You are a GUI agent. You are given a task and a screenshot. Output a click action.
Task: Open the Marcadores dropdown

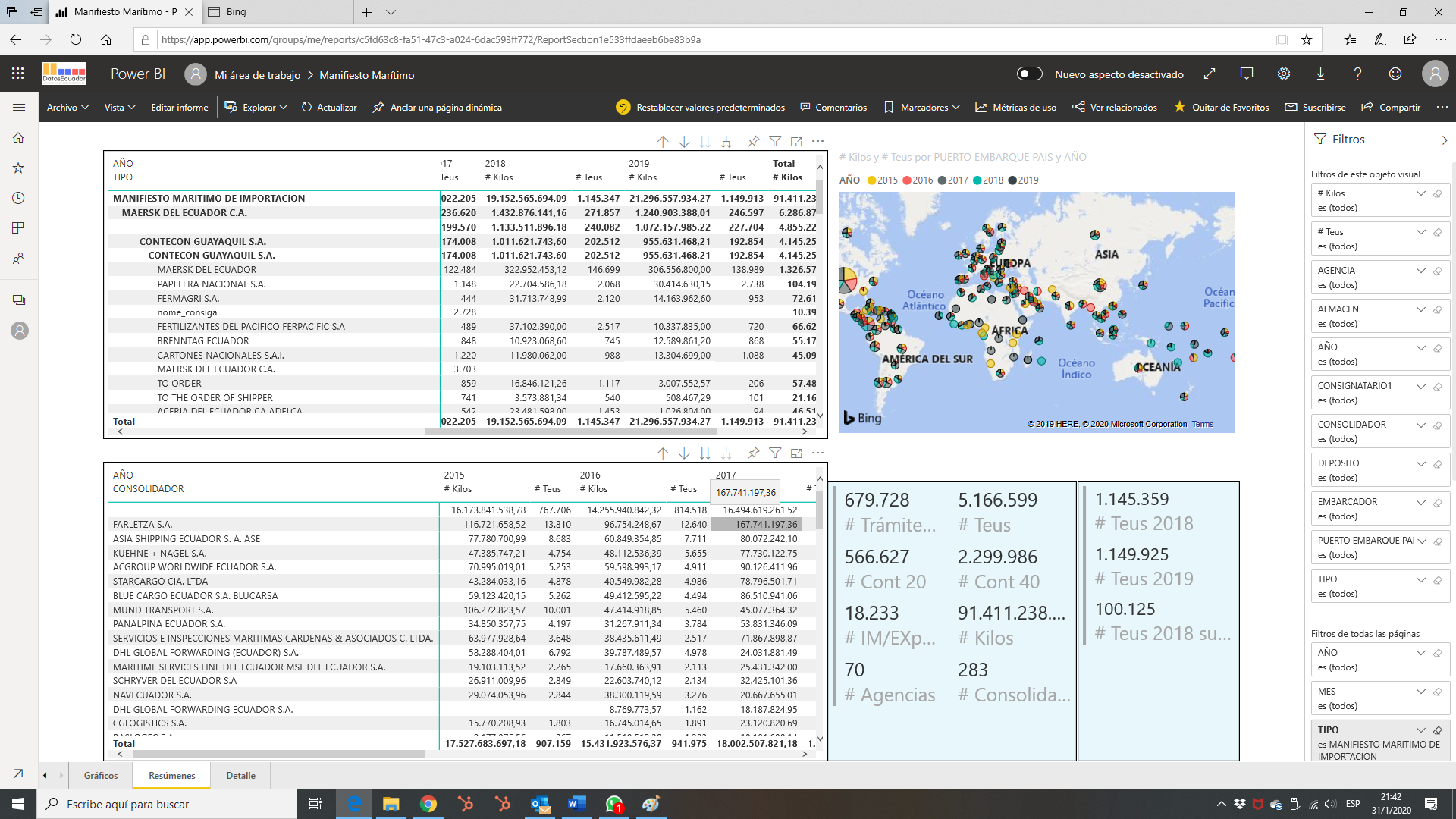pos(922,108)
